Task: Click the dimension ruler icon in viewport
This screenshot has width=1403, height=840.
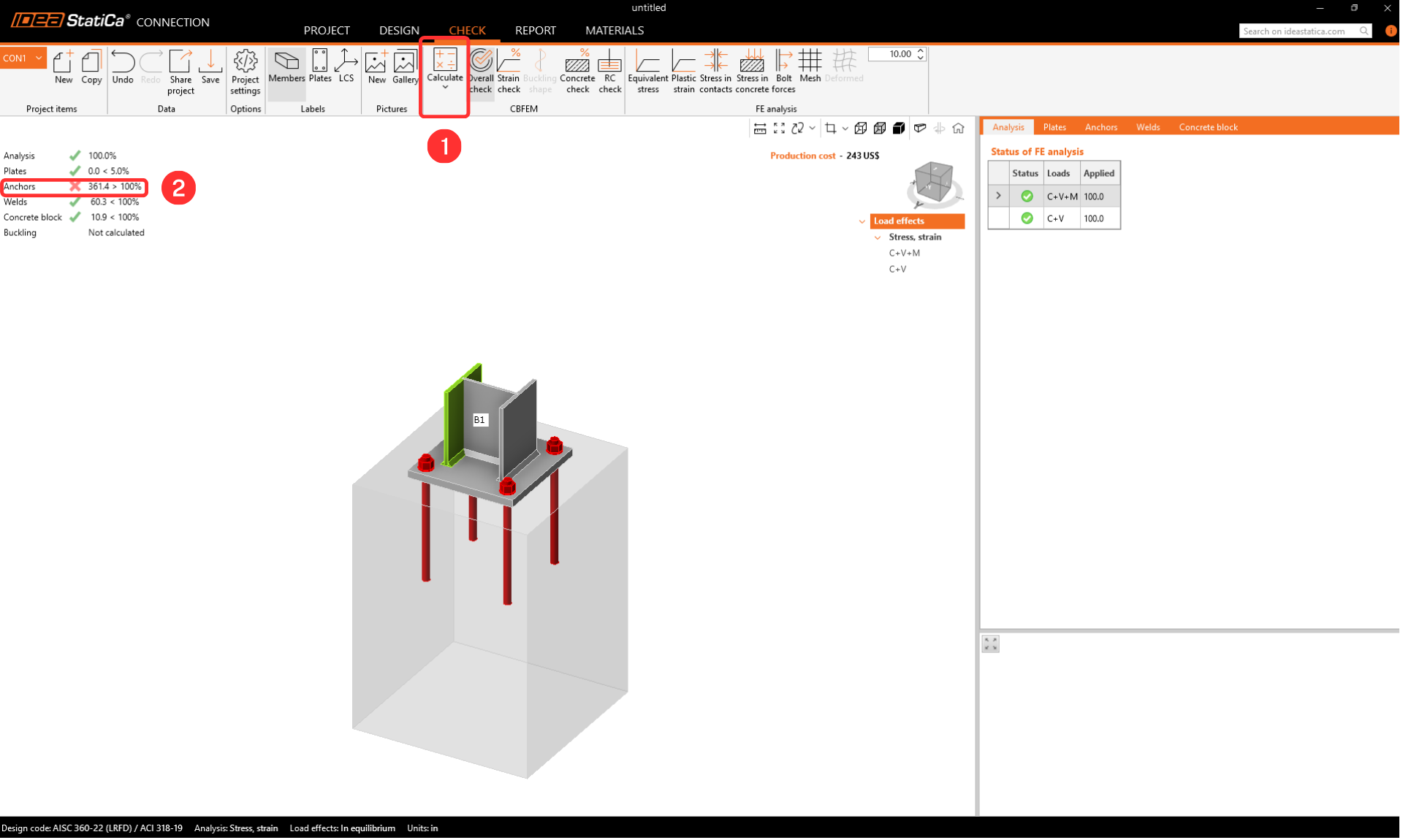Action: (x=760, y=129)
